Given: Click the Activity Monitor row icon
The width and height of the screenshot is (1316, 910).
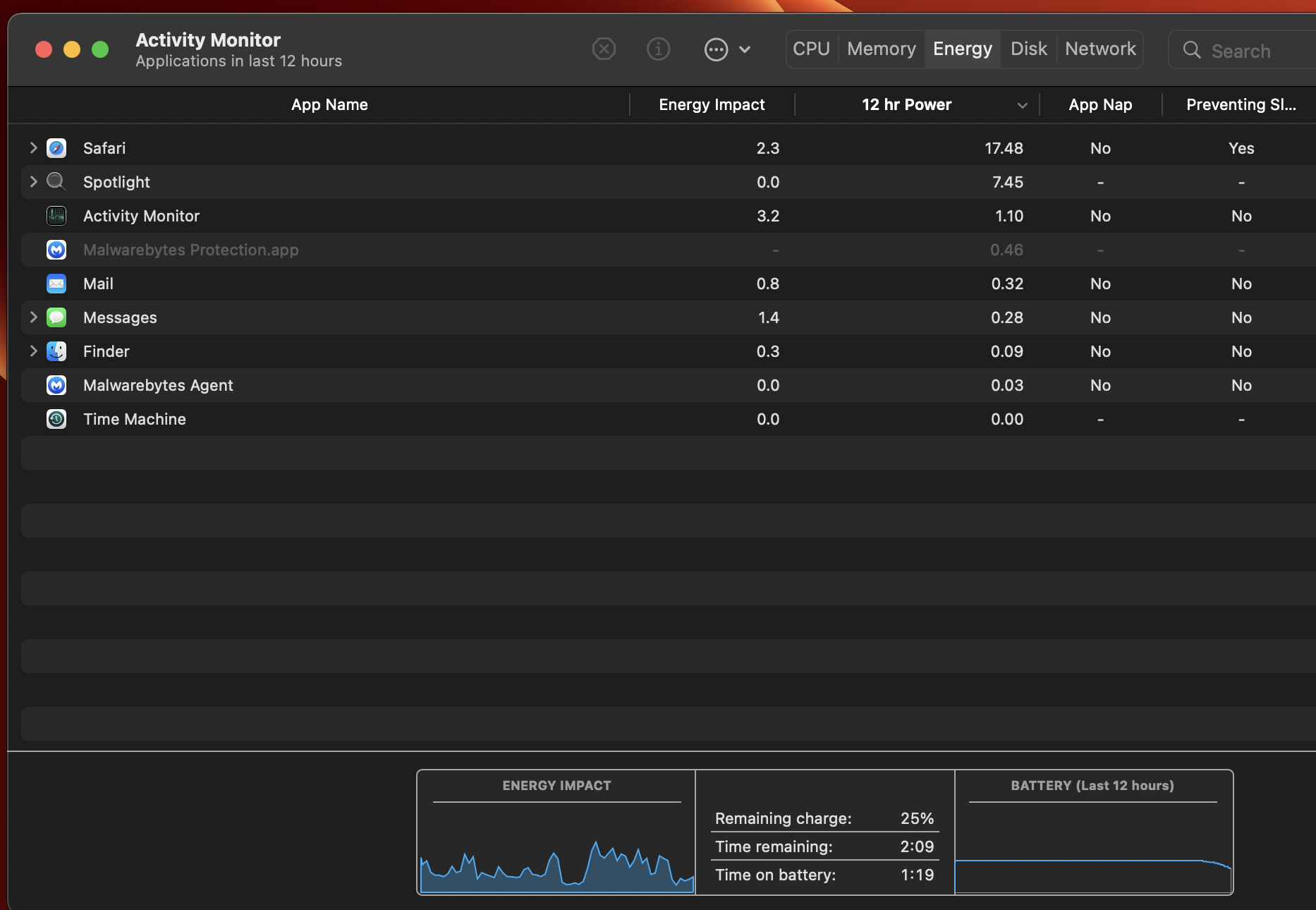Looking at the screenshot, I should coord(56,216).
